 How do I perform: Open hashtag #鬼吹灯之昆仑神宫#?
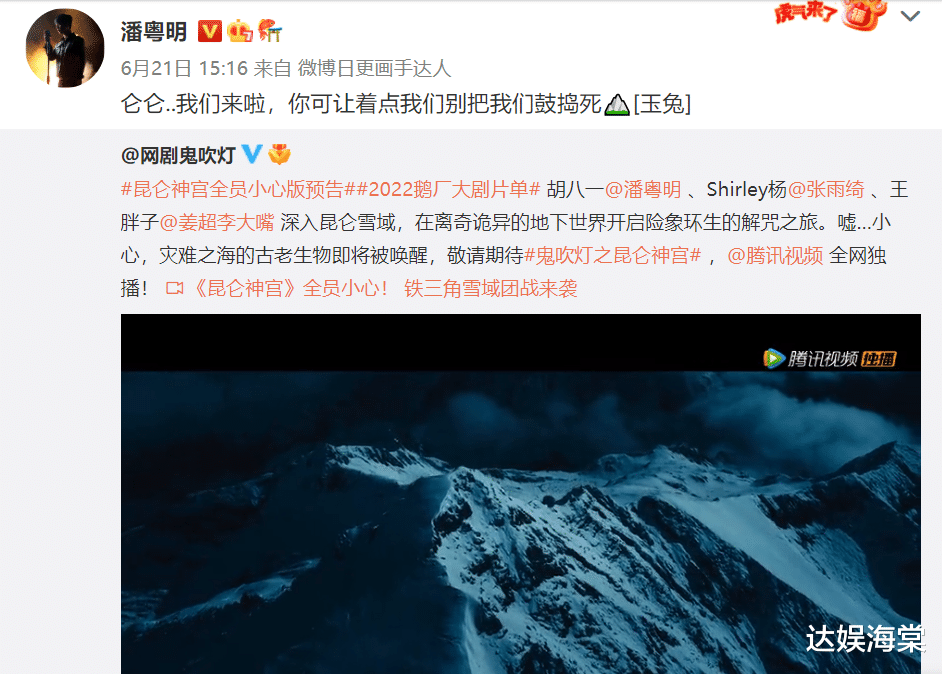pos(613,255)
